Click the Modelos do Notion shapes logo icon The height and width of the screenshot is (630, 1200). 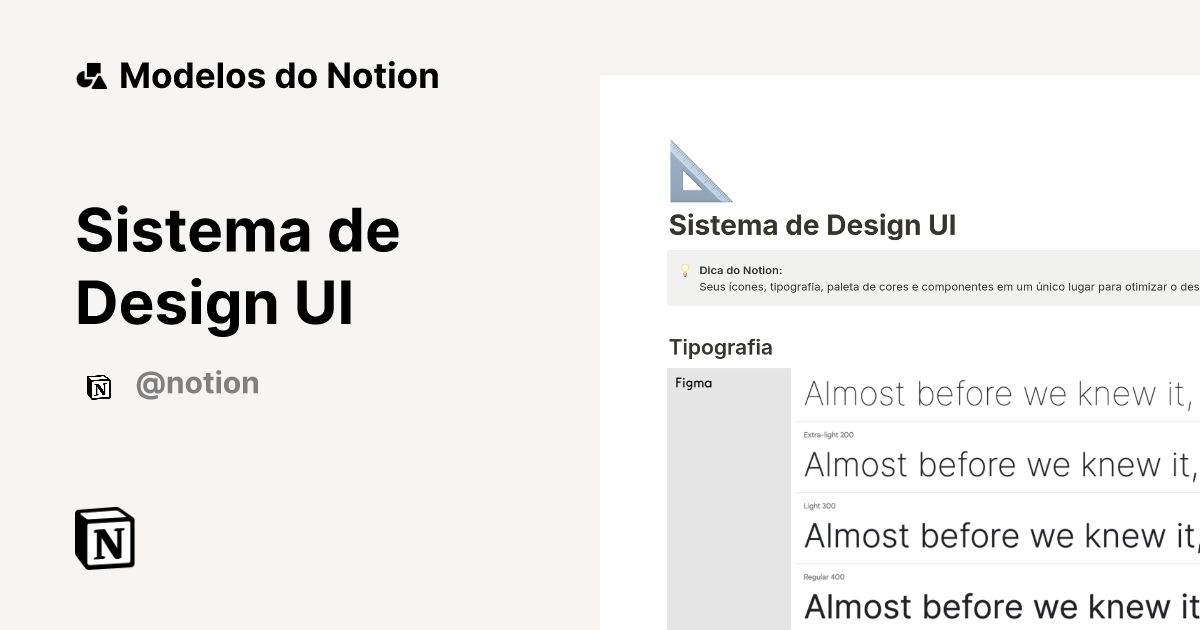click(x=91, y=76)
